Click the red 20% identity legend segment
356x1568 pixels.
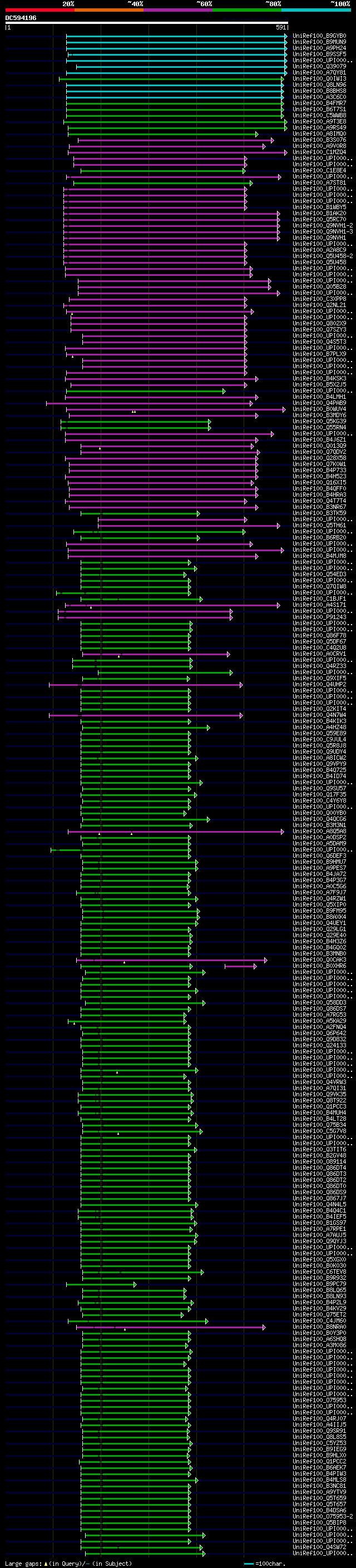39,11
